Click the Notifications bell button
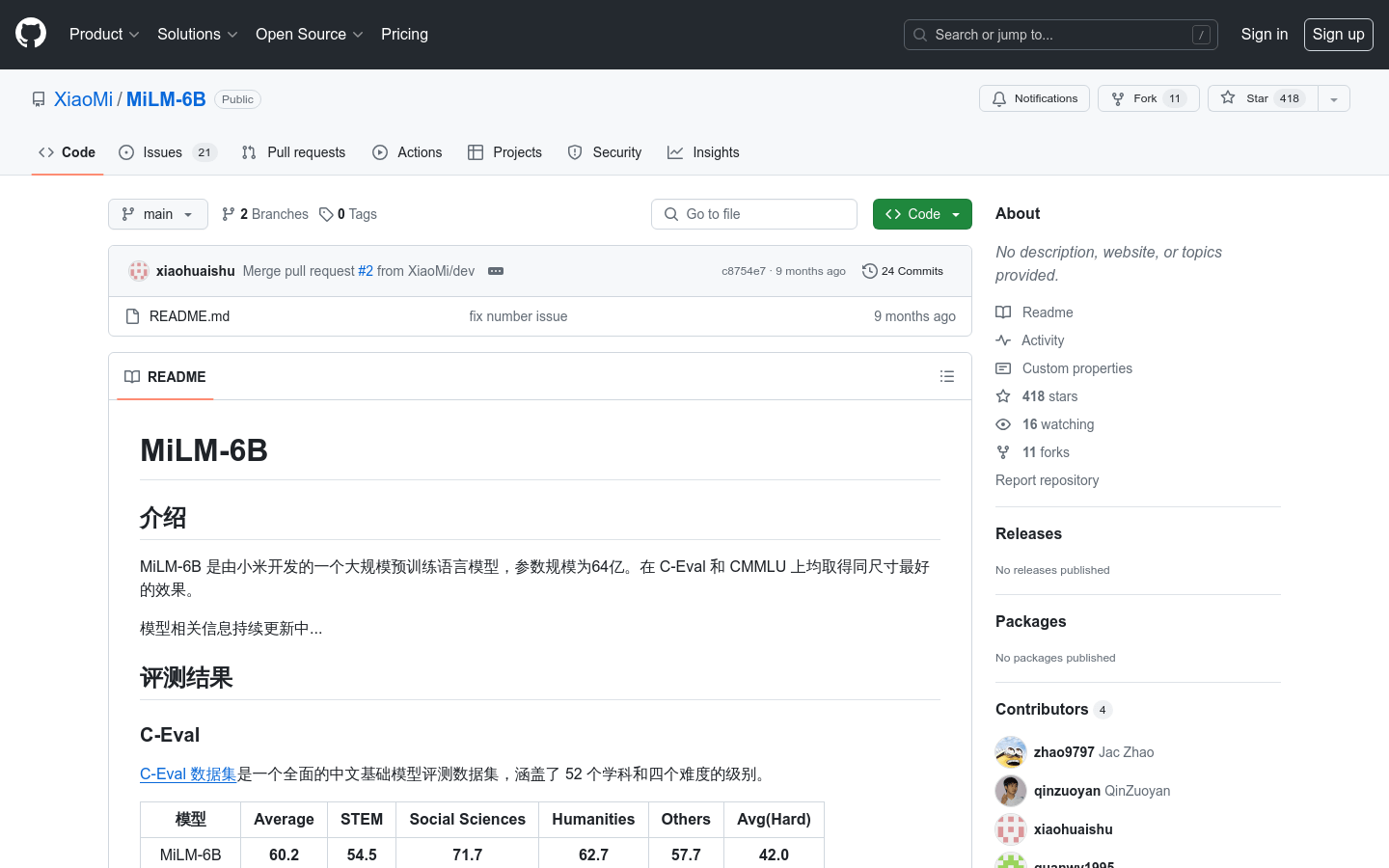 1034,98
